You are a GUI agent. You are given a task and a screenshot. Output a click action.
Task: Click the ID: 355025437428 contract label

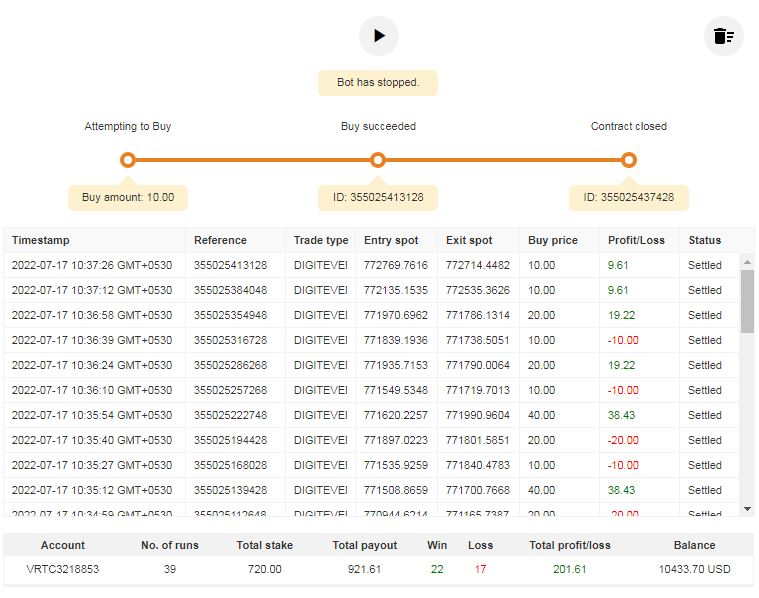[628, 197]
